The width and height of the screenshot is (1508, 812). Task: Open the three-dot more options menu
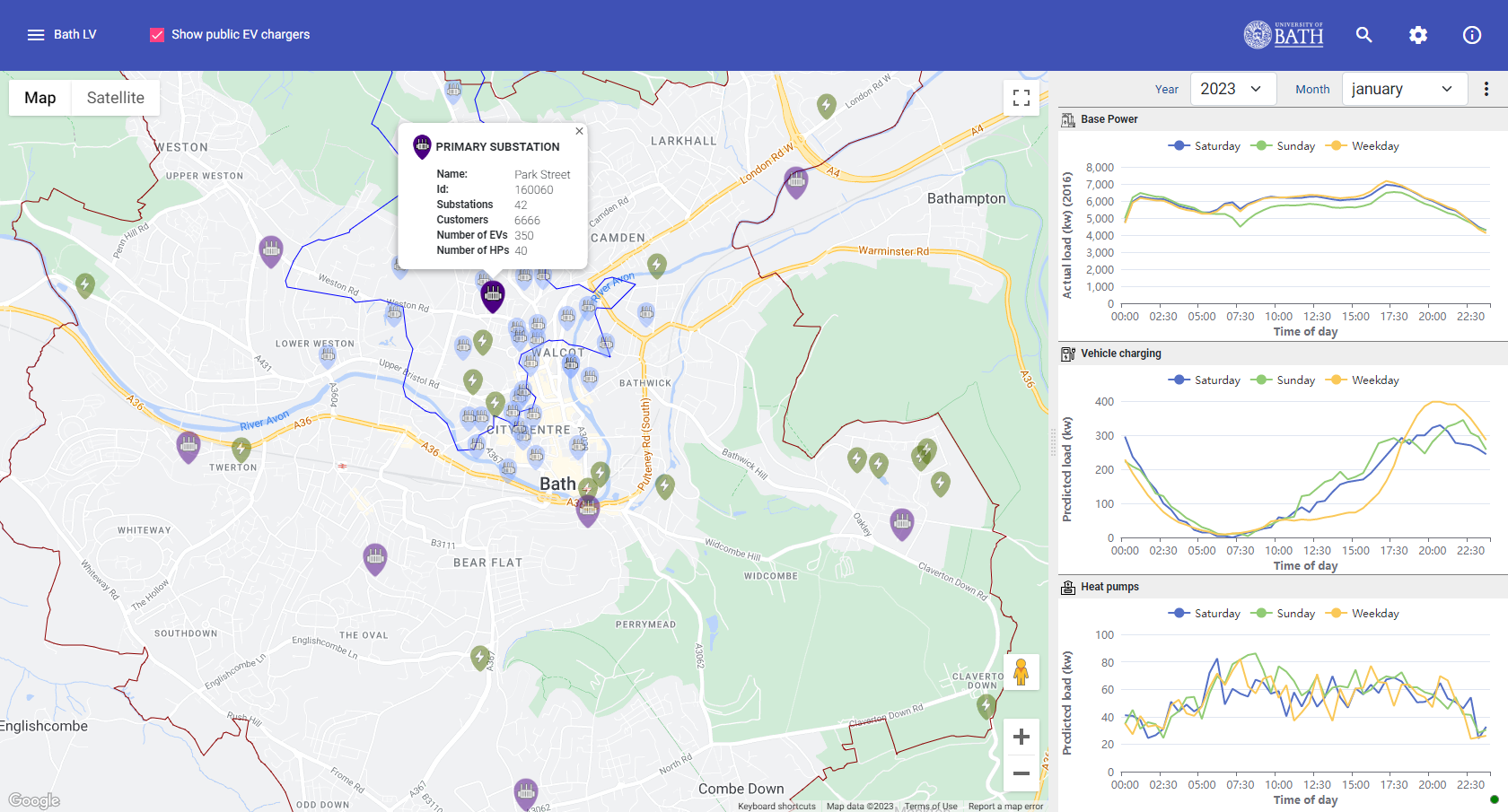click(x=1486, y=89)
